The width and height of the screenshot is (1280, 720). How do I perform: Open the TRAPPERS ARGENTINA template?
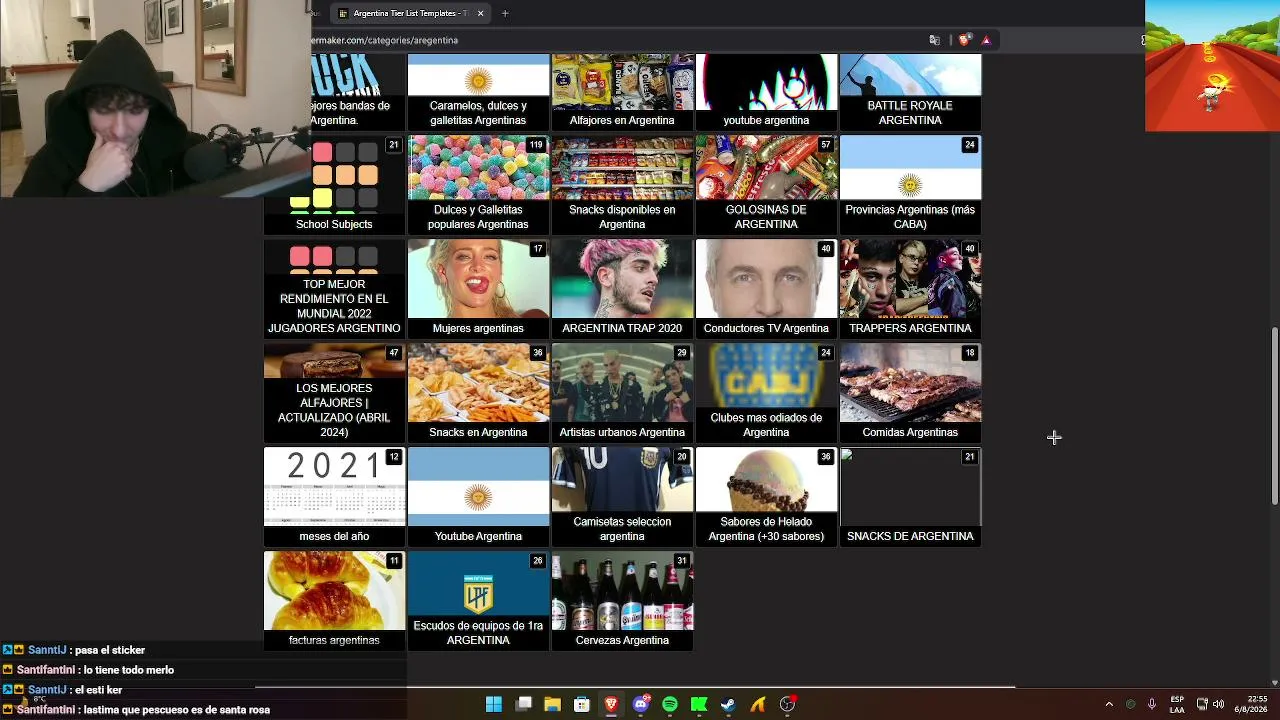click(x=910, y=288)
